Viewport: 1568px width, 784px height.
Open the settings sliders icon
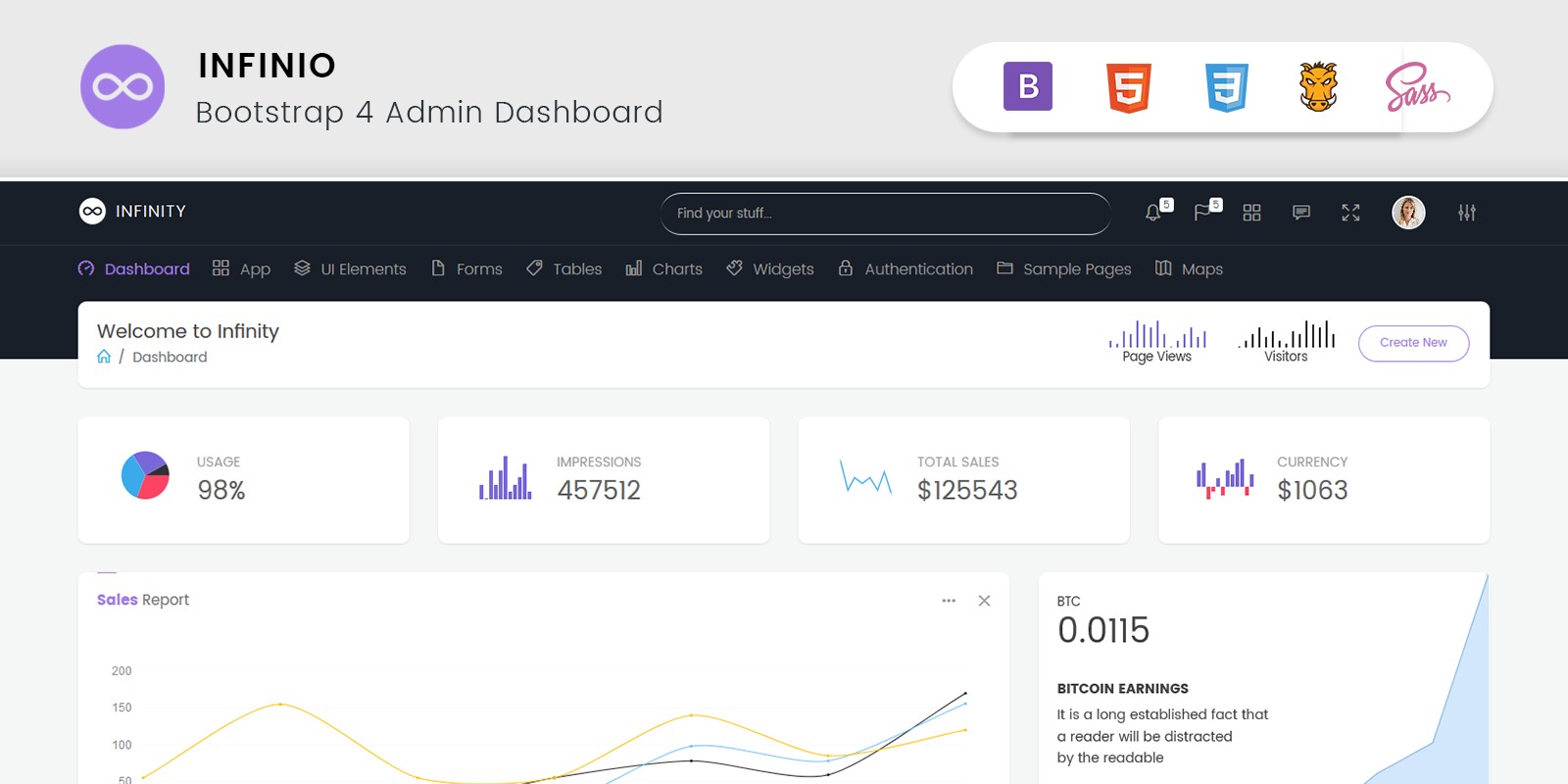[1466, 213]
